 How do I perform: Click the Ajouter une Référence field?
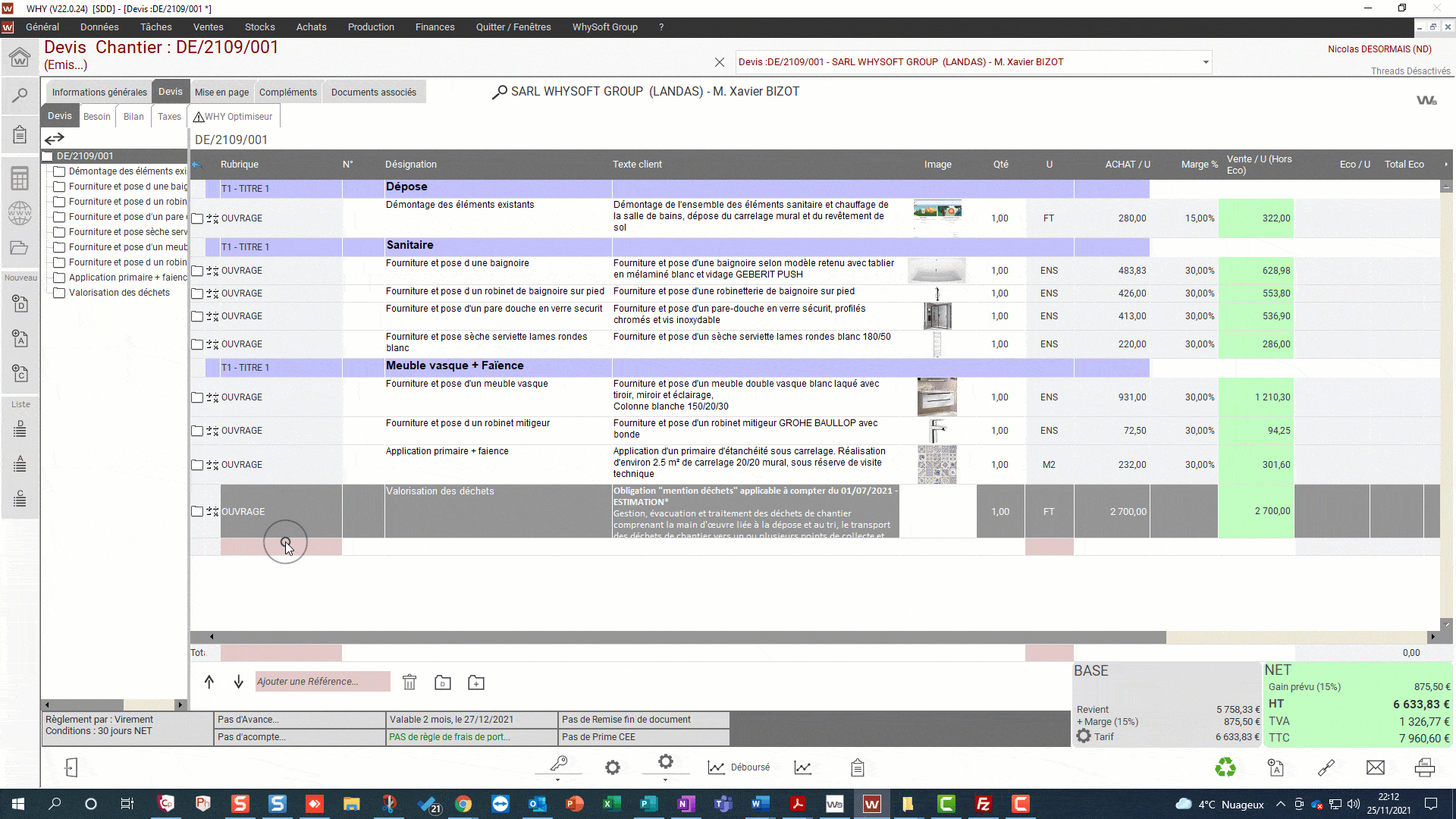click(x=322, y=682)
